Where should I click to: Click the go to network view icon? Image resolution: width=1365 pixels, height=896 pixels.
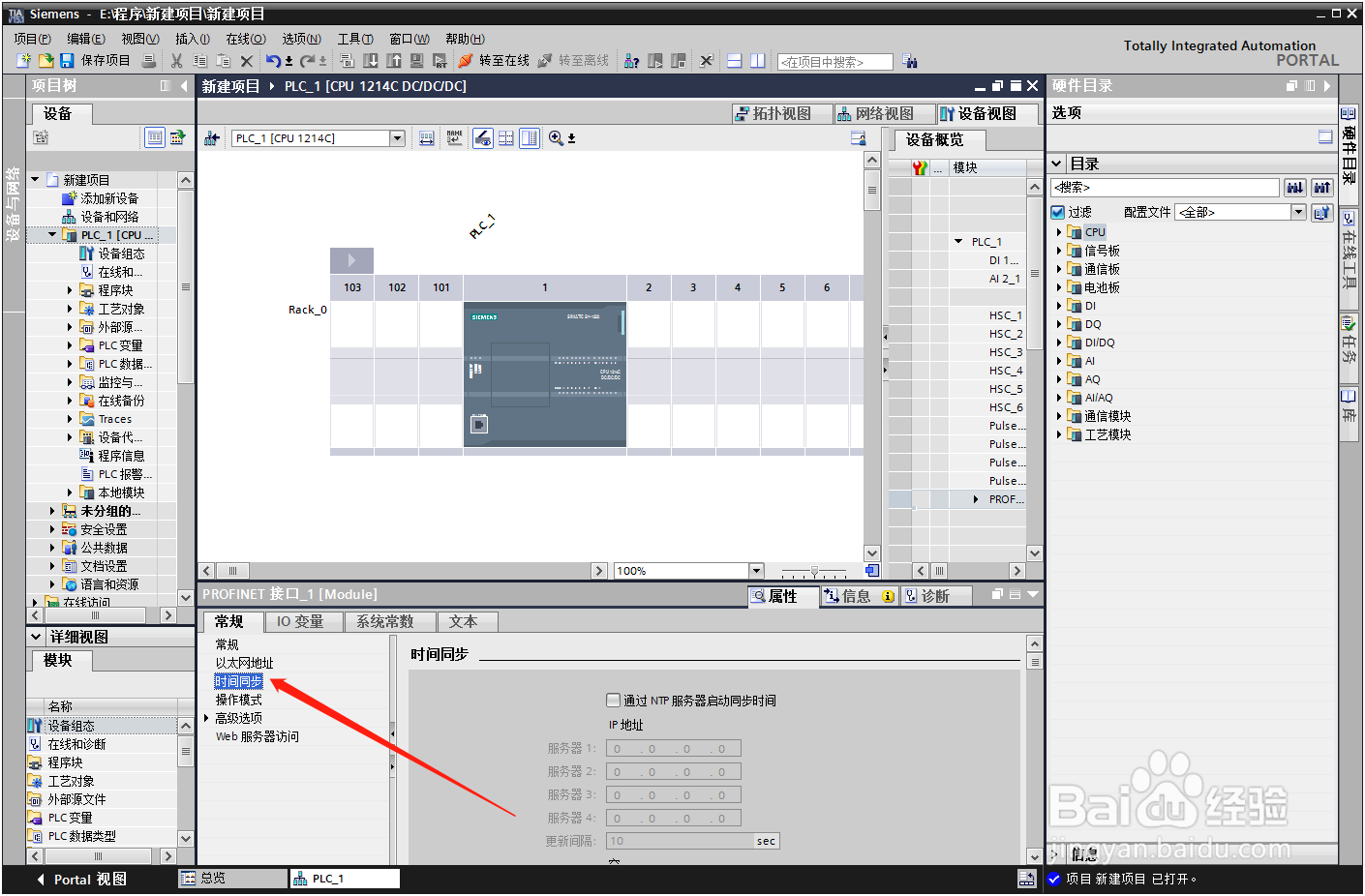click(211, 138)
